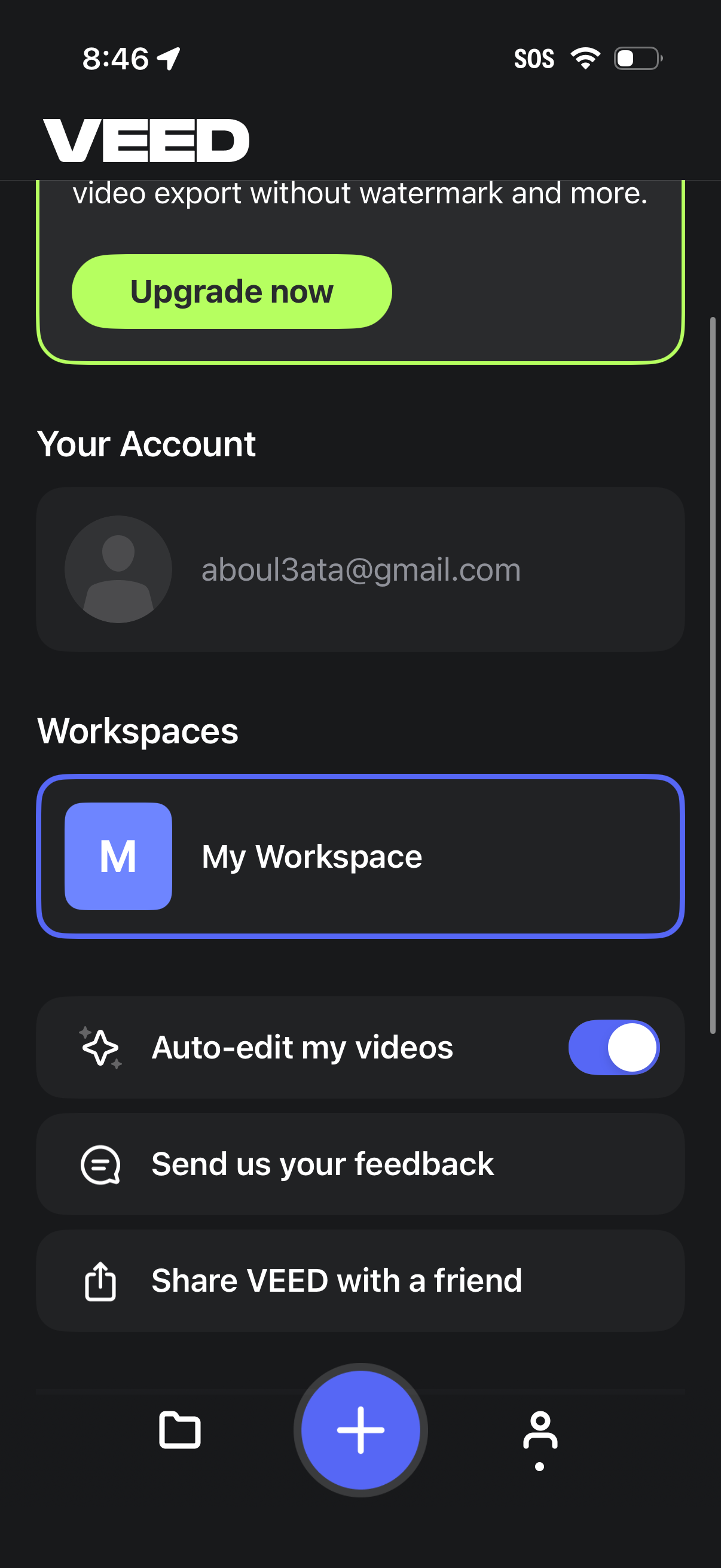Viewport: 721px width, 1568px height.
Task: Tap the Wi-Fi status icon
Action: pos(585,59)
